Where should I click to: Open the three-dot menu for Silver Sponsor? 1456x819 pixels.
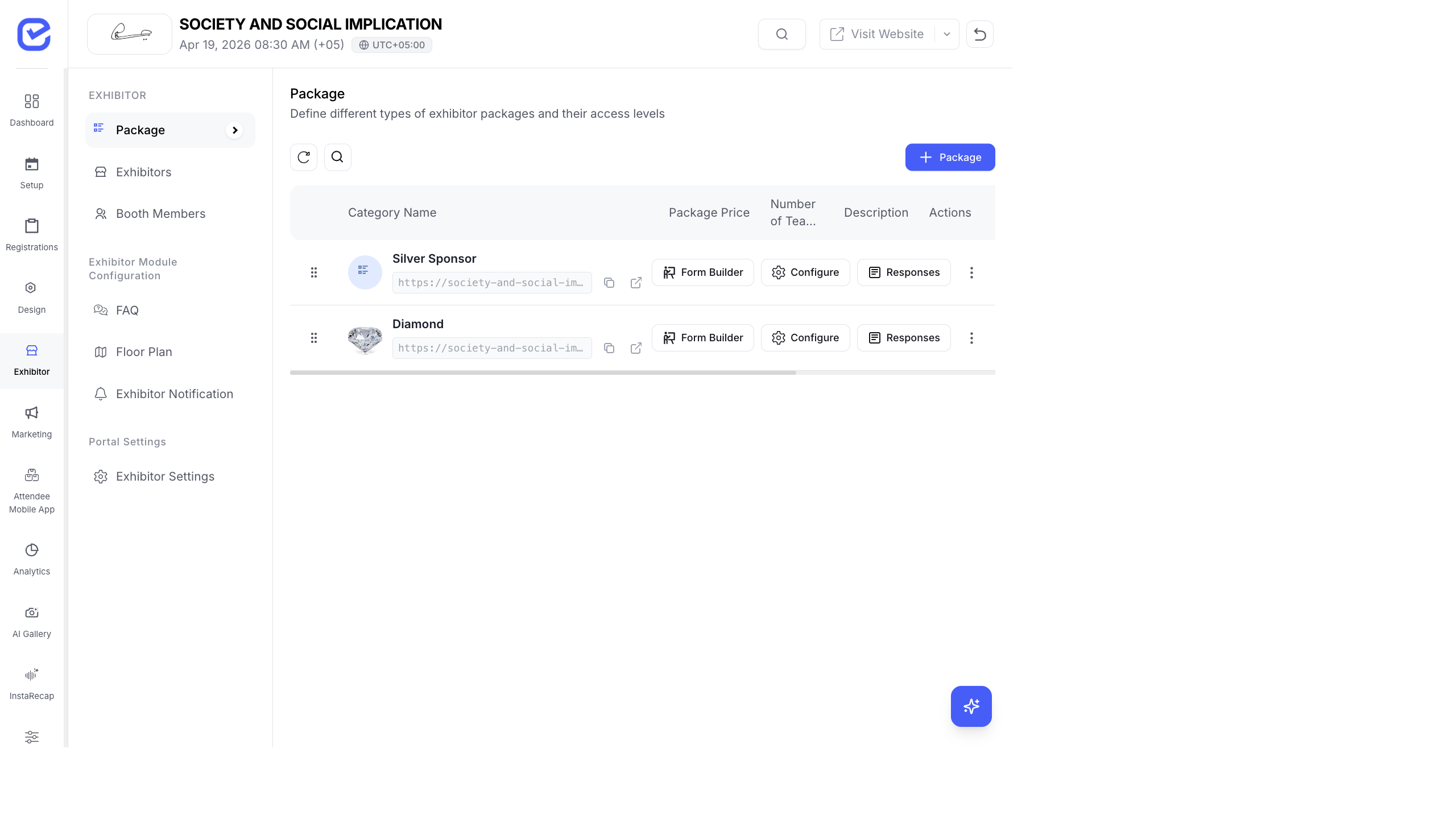(971, 272)
